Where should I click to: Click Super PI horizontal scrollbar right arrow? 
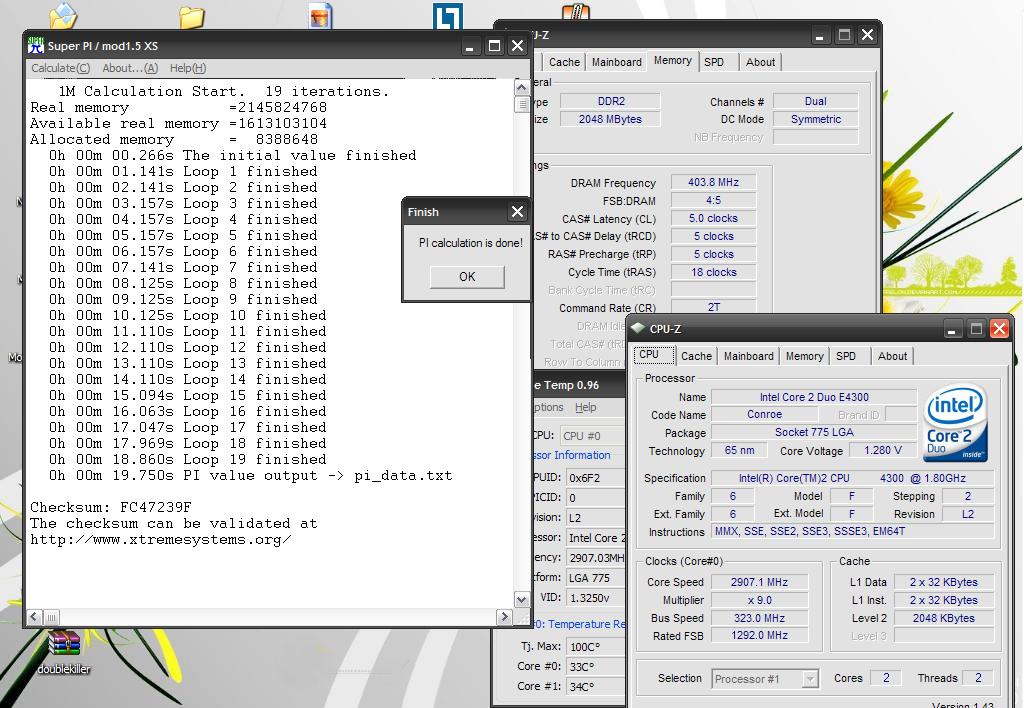click(504, 617)
